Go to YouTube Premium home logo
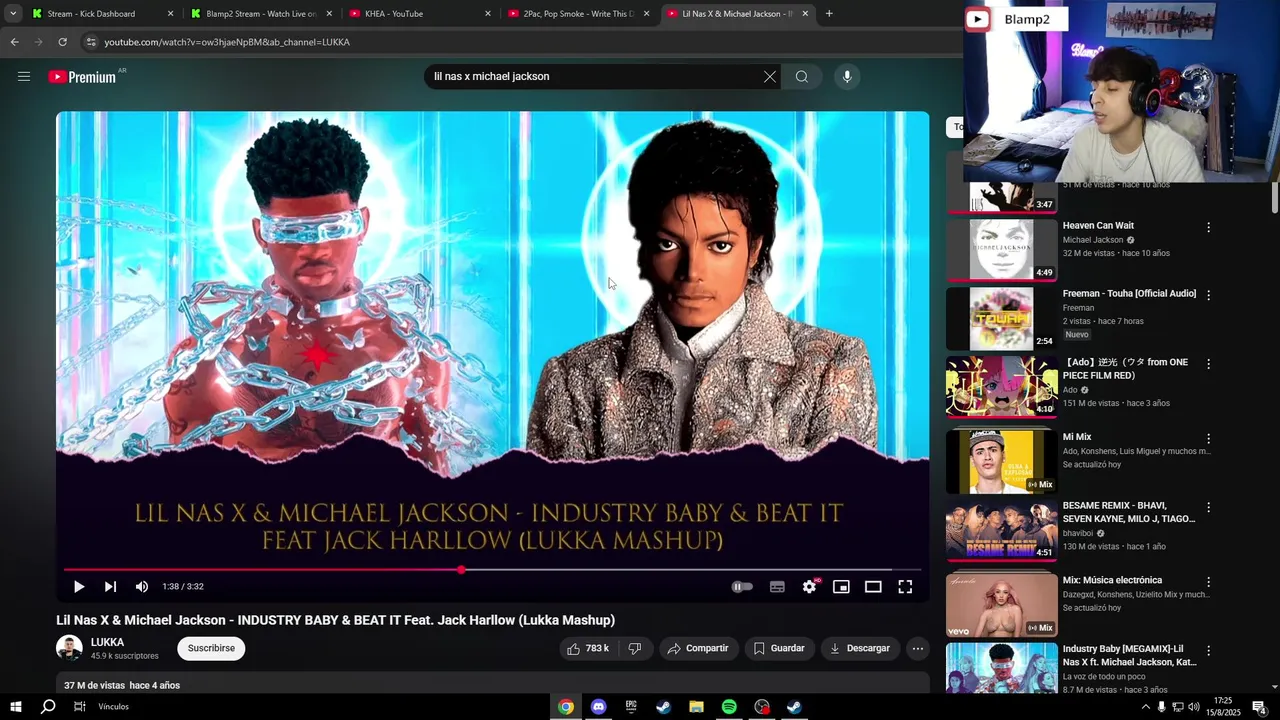The image size is (1280, 720). tap(82, 76)
